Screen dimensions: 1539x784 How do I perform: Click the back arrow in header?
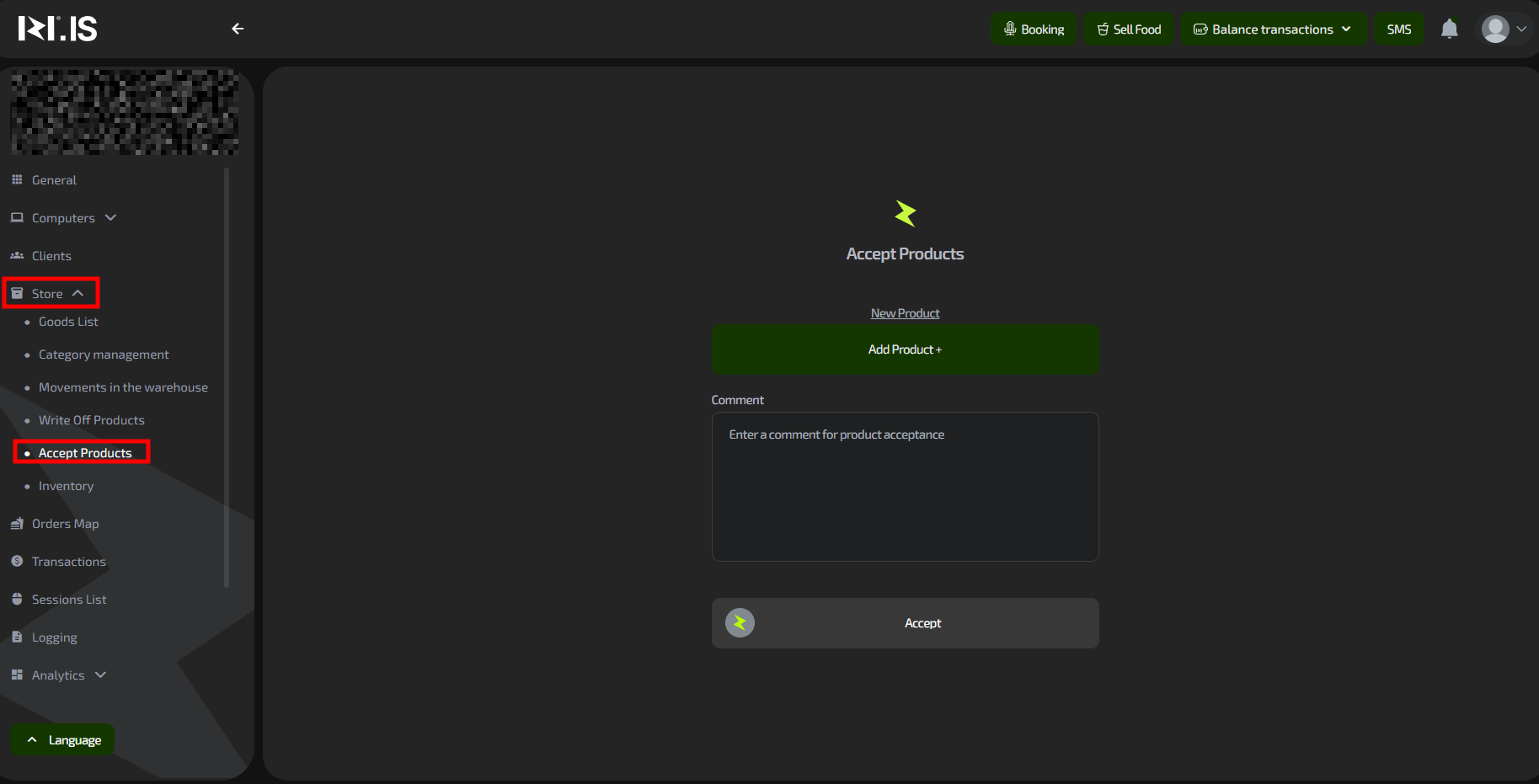point(238,29)
